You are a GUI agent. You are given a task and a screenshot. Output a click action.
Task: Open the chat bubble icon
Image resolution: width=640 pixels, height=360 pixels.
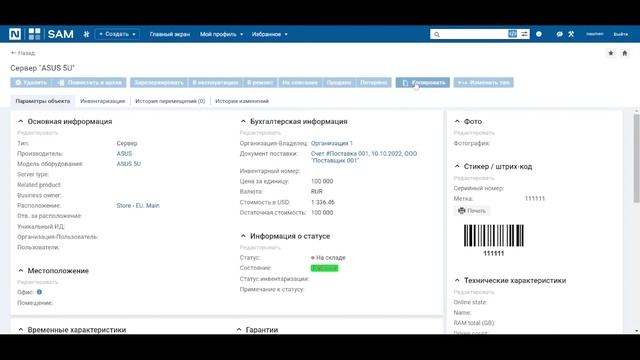point(559,34)
